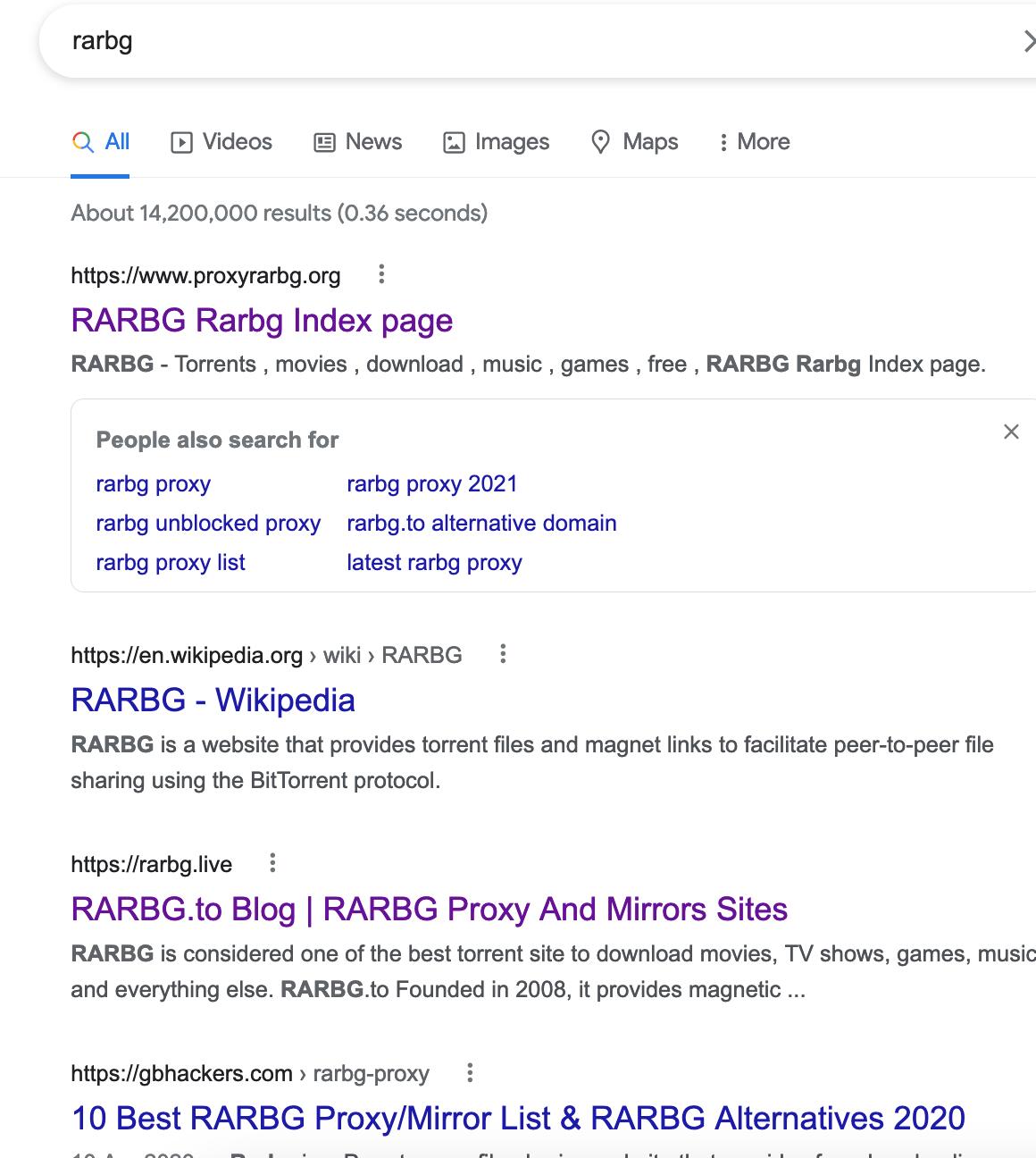This screenshot has width=1036, height=1158.
Task: Open options dots beside gbhackers.com result
Action: pos(470,1072)
